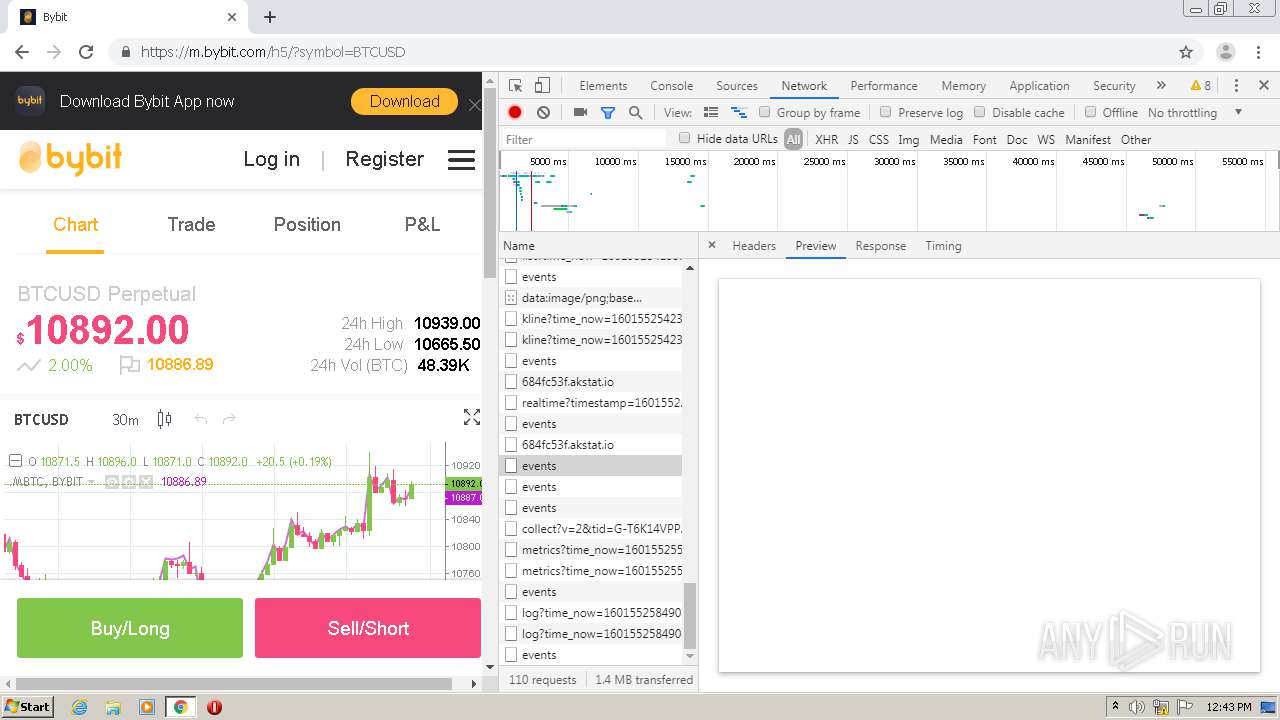Open network search magnifier icon
Screen dimensions: 1280x720
point(635,113)
